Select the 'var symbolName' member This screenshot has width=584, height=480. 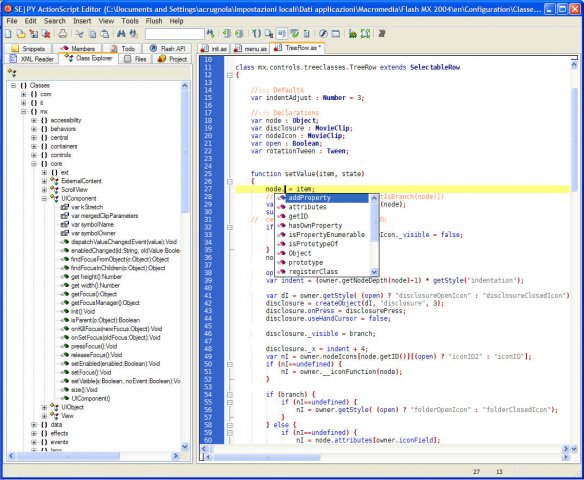pos(92,225)
